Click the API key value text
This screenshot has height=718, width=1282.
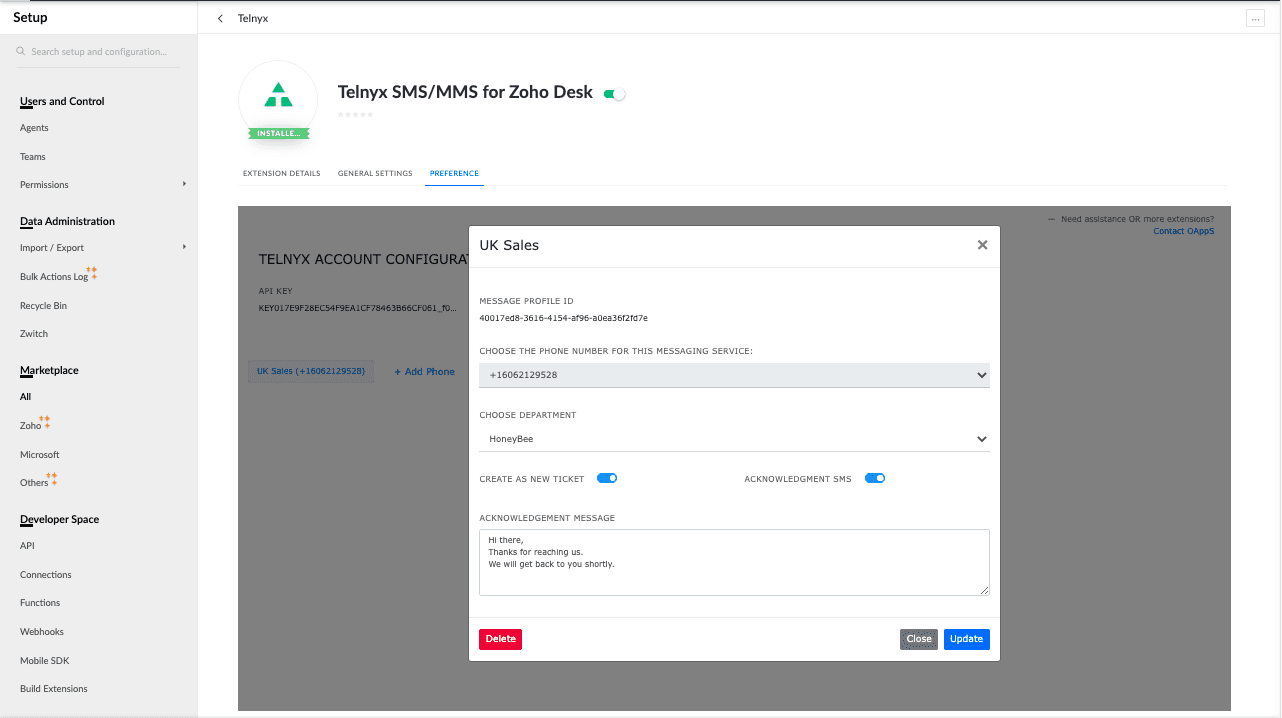358,308
